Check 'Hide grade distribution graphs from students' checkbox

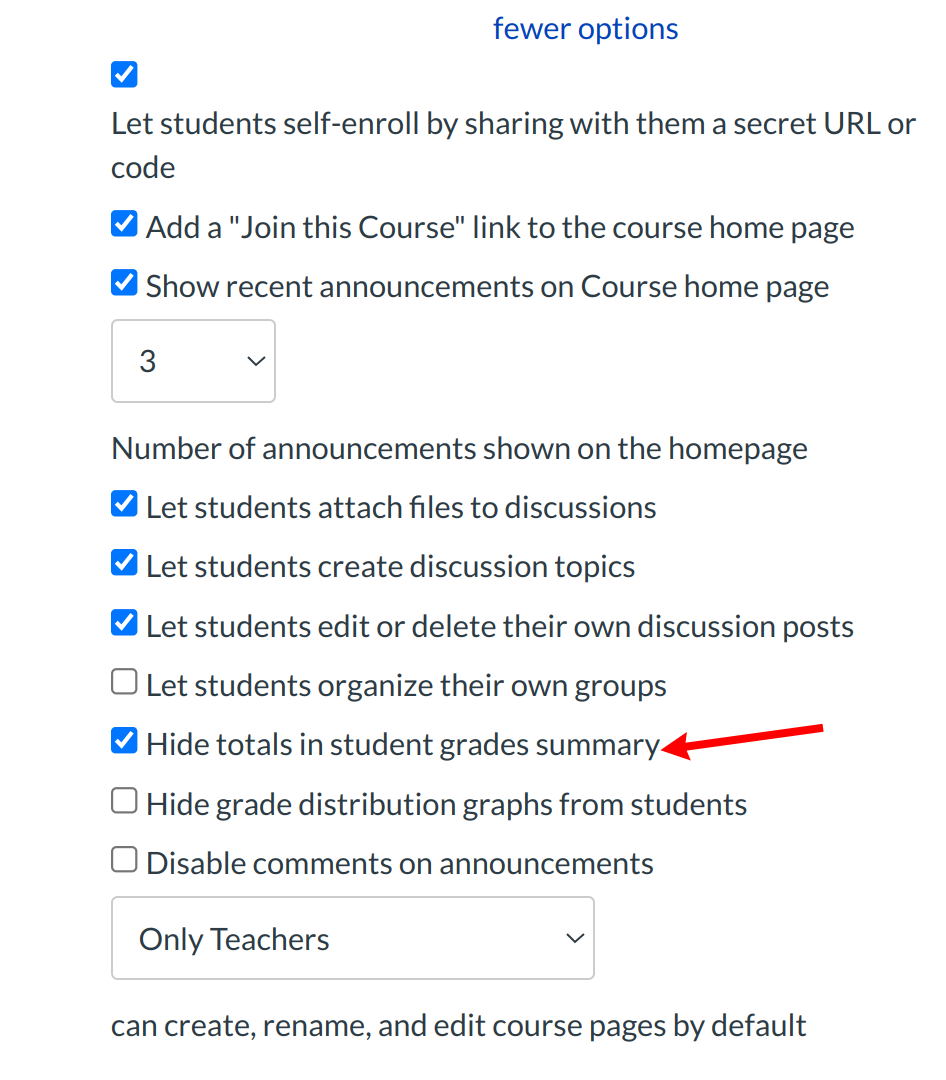tap(124, 802)
